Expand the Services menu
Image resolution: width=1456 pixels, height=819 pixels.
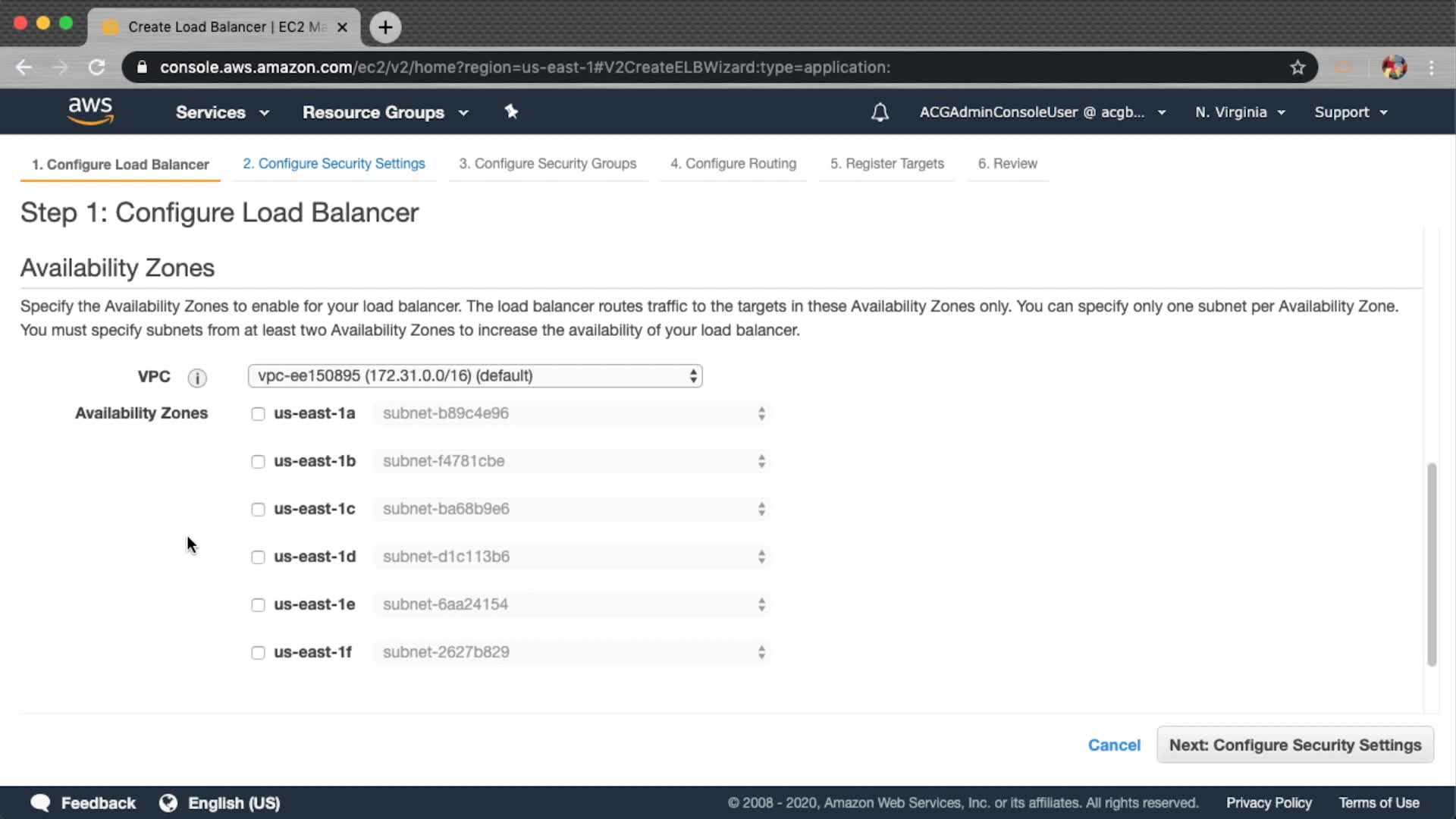(221, 112)
